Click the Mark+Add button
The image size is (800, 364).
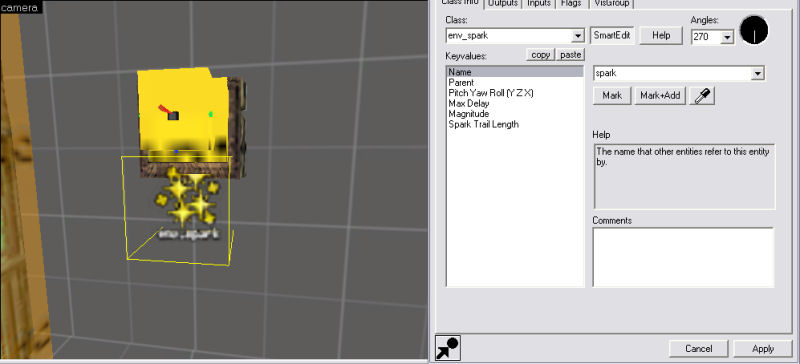[x=660, y=95]
